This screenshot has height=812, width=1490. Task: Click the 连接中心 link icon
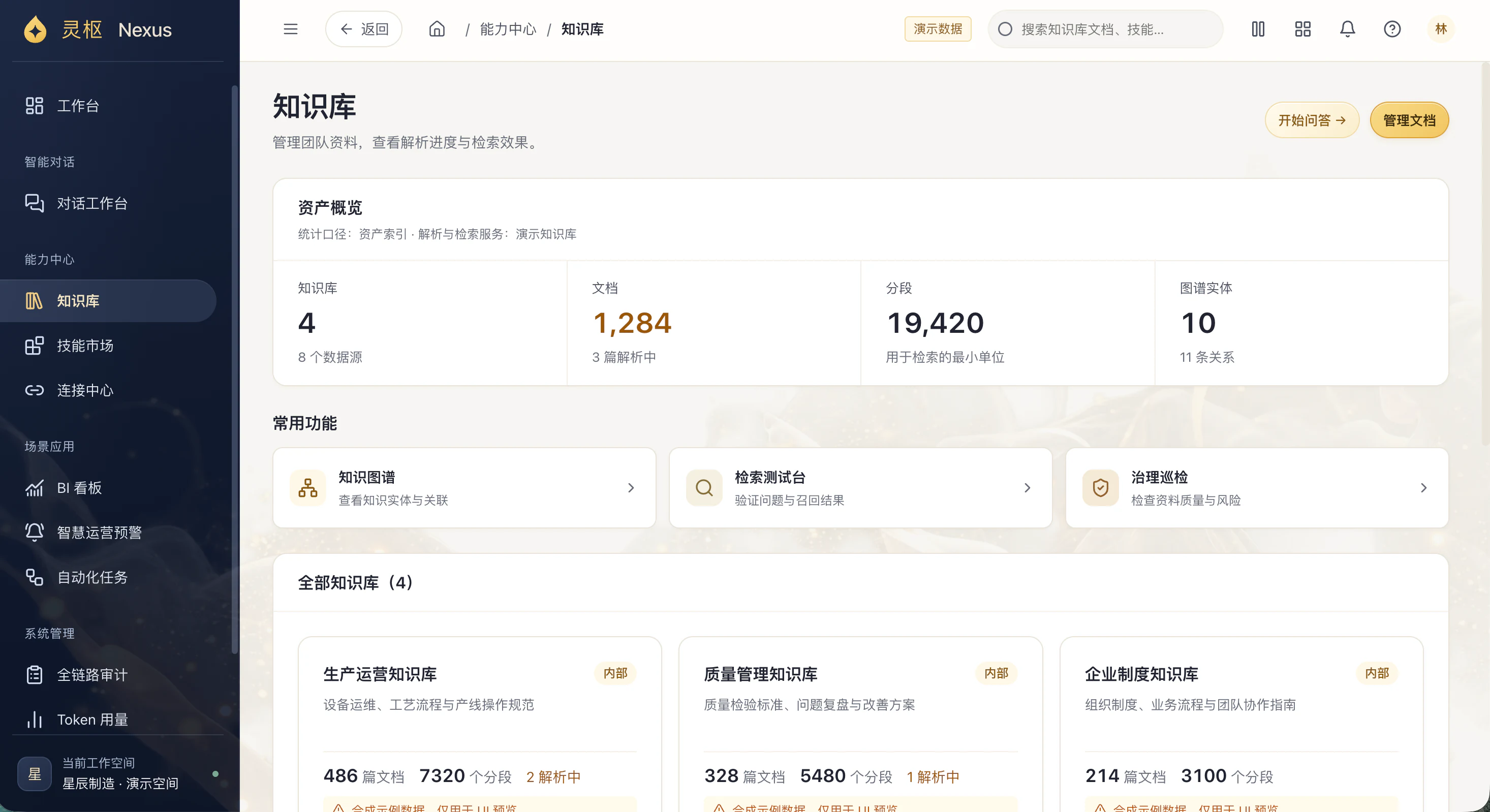tap(34, 390)
